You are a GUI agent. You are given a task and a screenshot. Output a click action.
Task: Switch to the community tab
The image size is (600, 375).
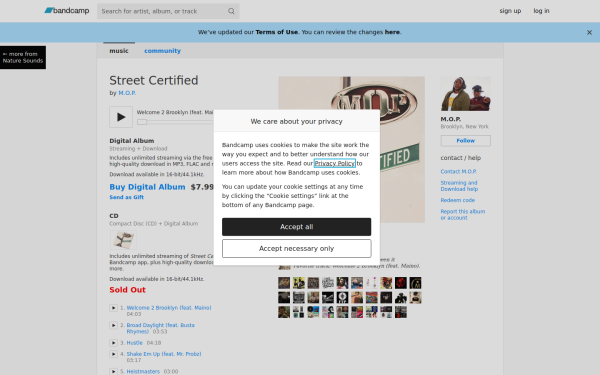[162, 51]
